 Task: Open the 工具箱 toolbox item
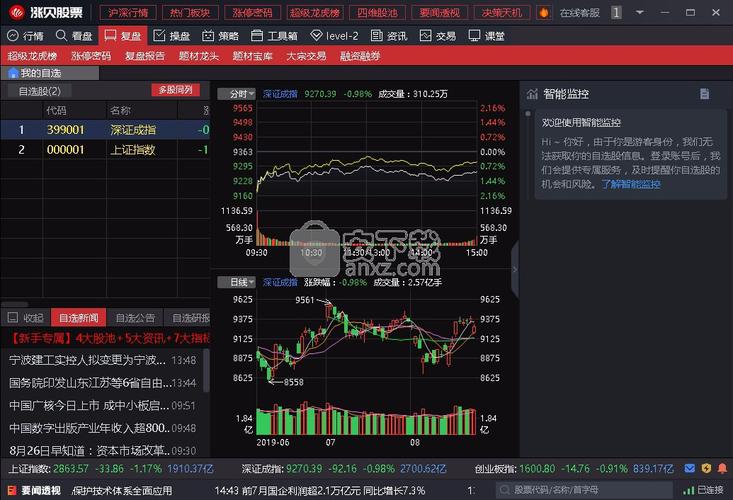point(274,36)
